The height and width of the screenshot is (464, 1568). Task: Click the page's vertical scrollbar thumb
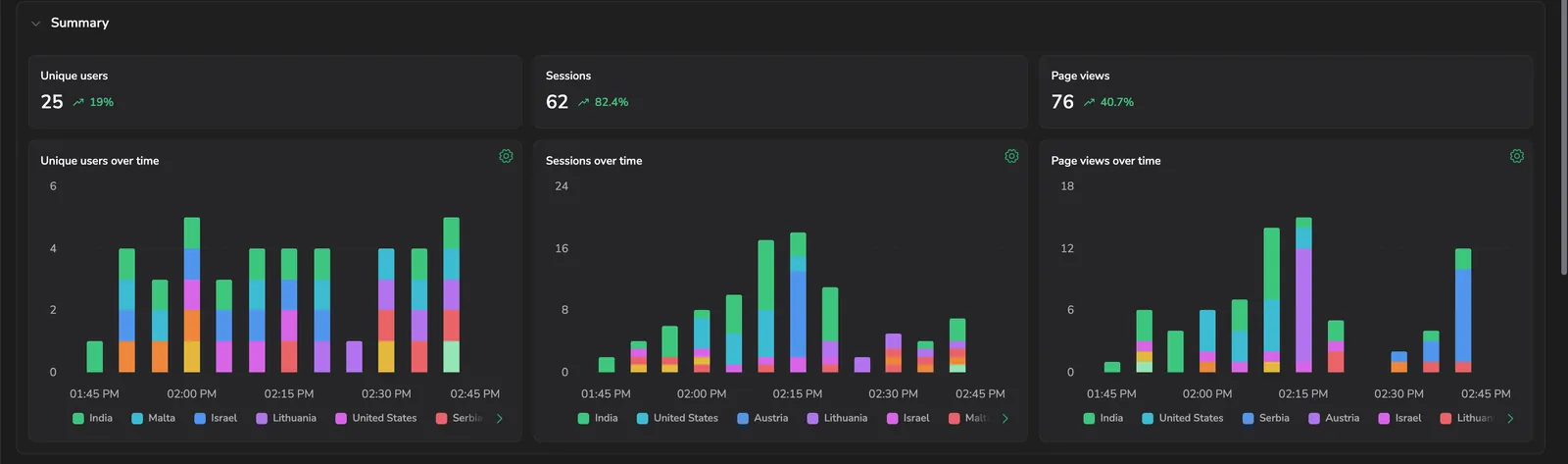tap(1563, 137)
